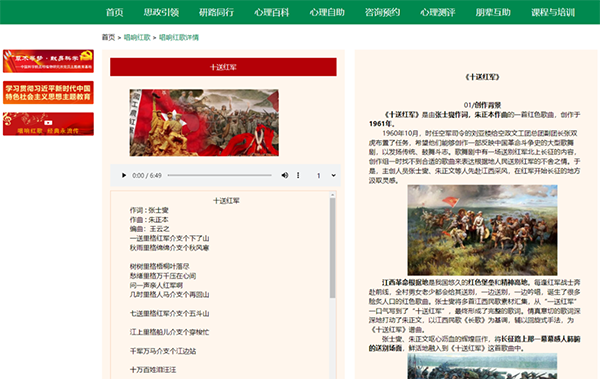Image resolution: width=600 pixels, height=379 pixels.
Task: Play the 十送红军 audio track
Action: pyautogui.click(x=124, y=175)
